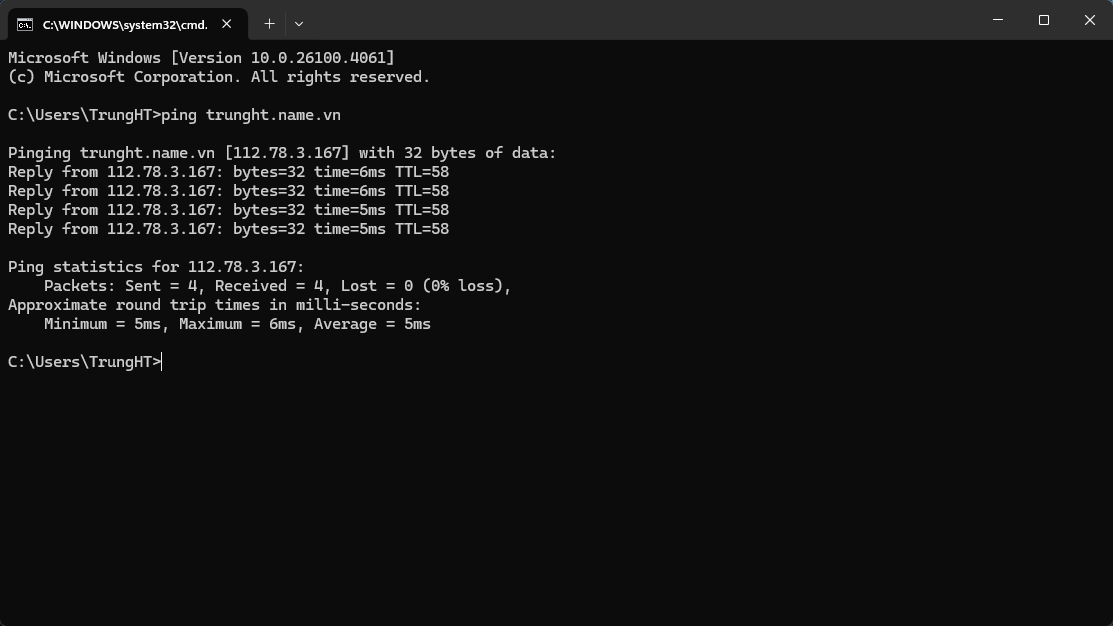Click the 'Approximate round trip times' line

pyautogui.click(x=214, y=305)
